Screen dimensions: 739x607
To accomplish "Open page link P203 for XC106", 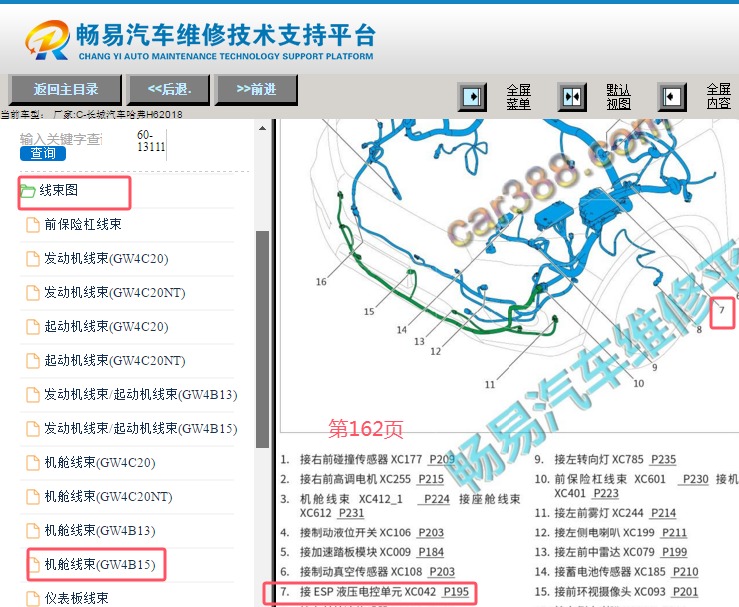I will pyautogui.click(x=431, y=533).
